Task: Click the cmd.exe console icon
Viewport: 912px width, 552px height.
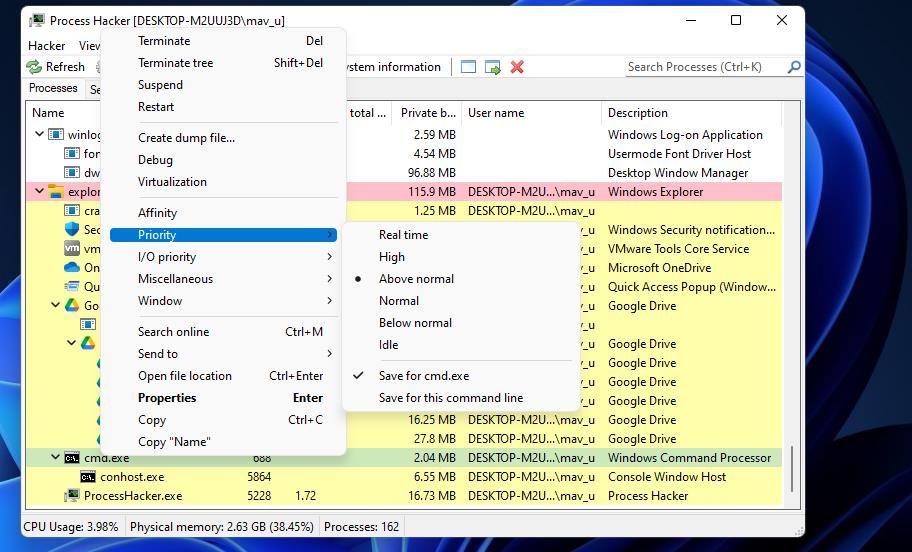Action: pyautogui.click(x=72, y=458)
